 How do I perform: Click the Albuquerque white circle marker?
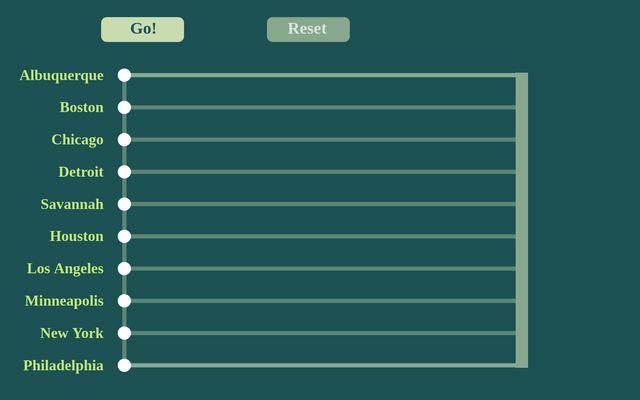tap(124, 75)
